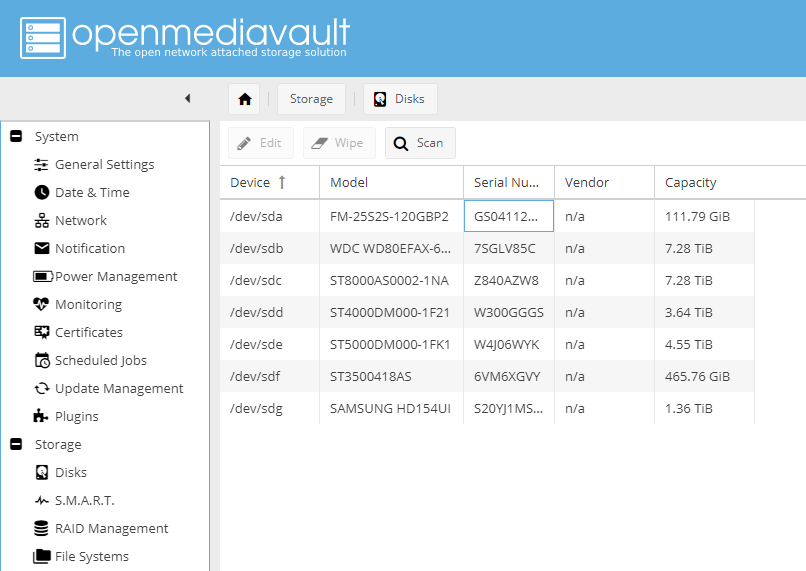Select the /dev/sde disk row
This screenshot has height=571, width=806.
point(487,344)
